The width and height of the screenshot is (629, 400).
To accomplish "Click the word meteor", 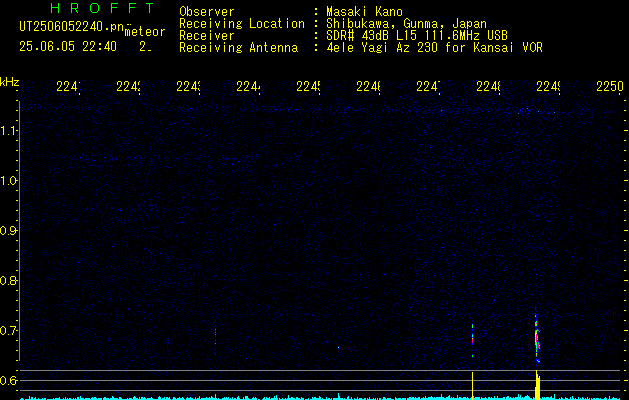I will pyautogui.click(x=145, y=32).
